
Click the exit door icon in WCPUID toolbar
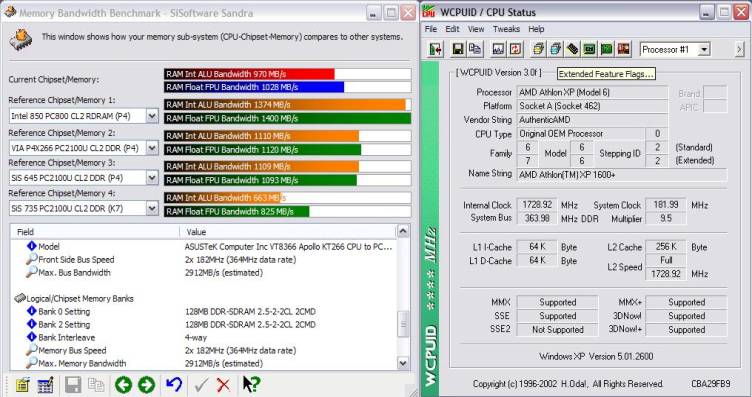point(435,49)
